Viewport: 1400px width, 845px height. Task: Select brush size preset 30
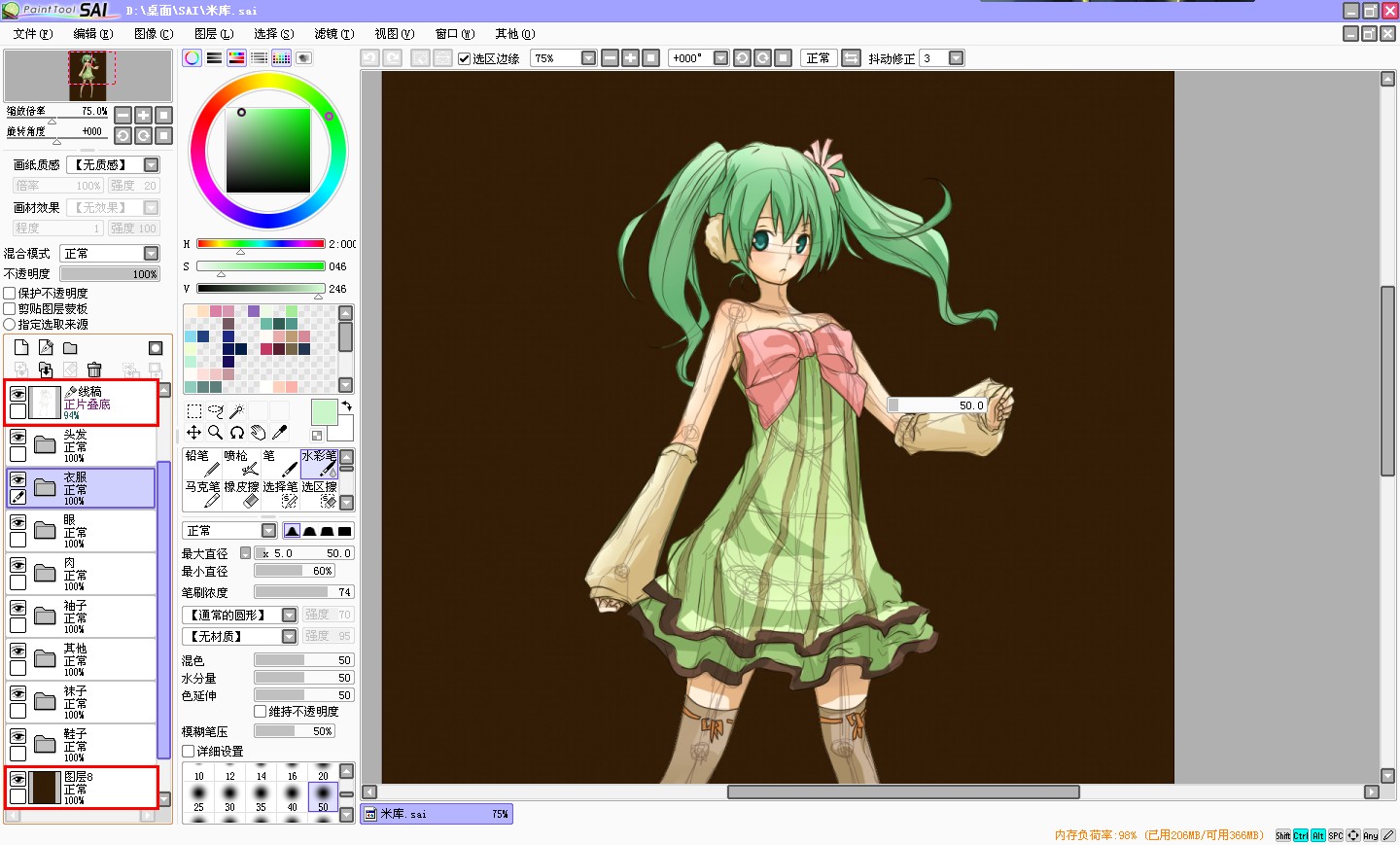[229, 799]
